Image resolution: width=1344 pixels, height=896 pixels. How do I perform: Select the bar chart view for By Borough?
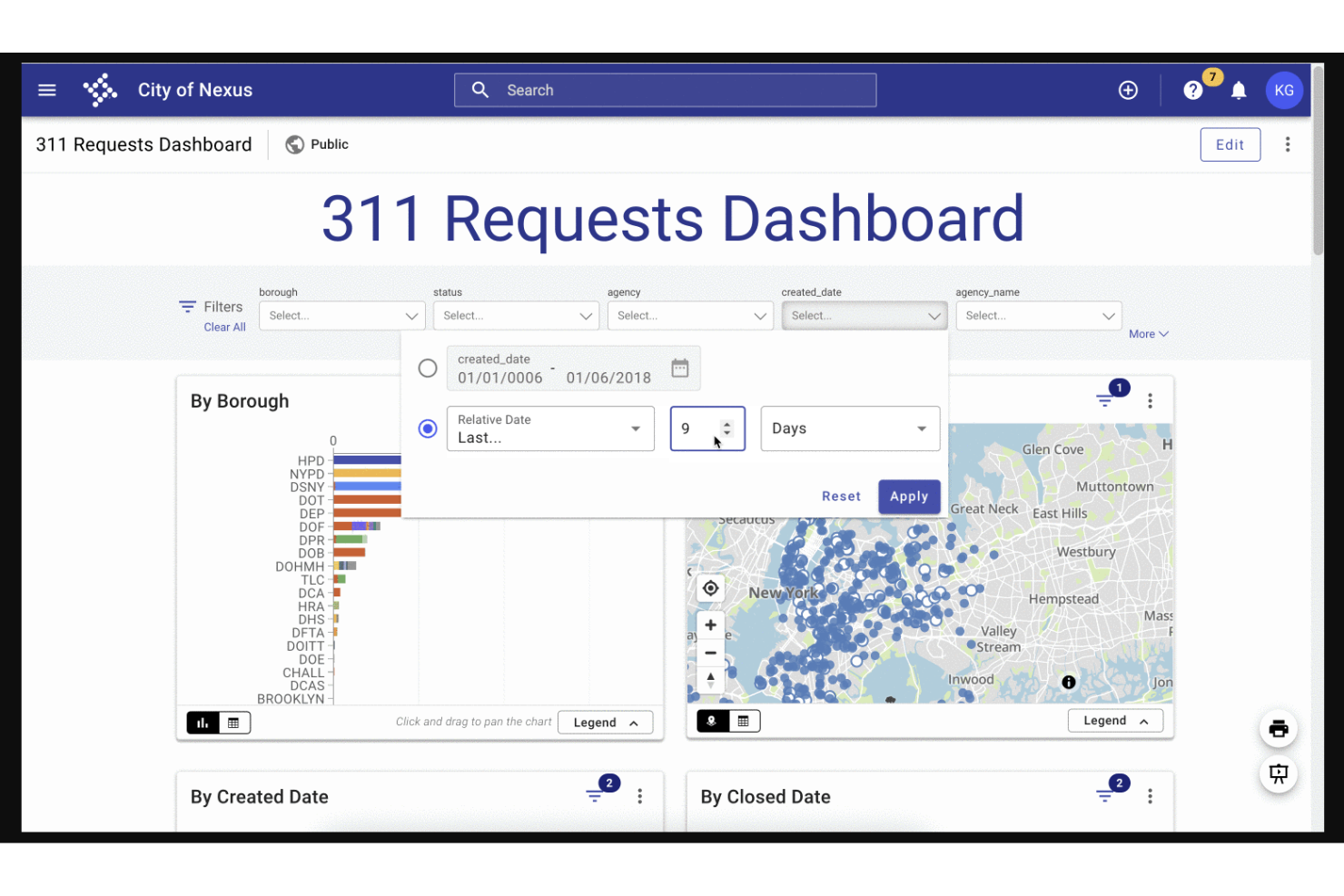pos(203,722)
